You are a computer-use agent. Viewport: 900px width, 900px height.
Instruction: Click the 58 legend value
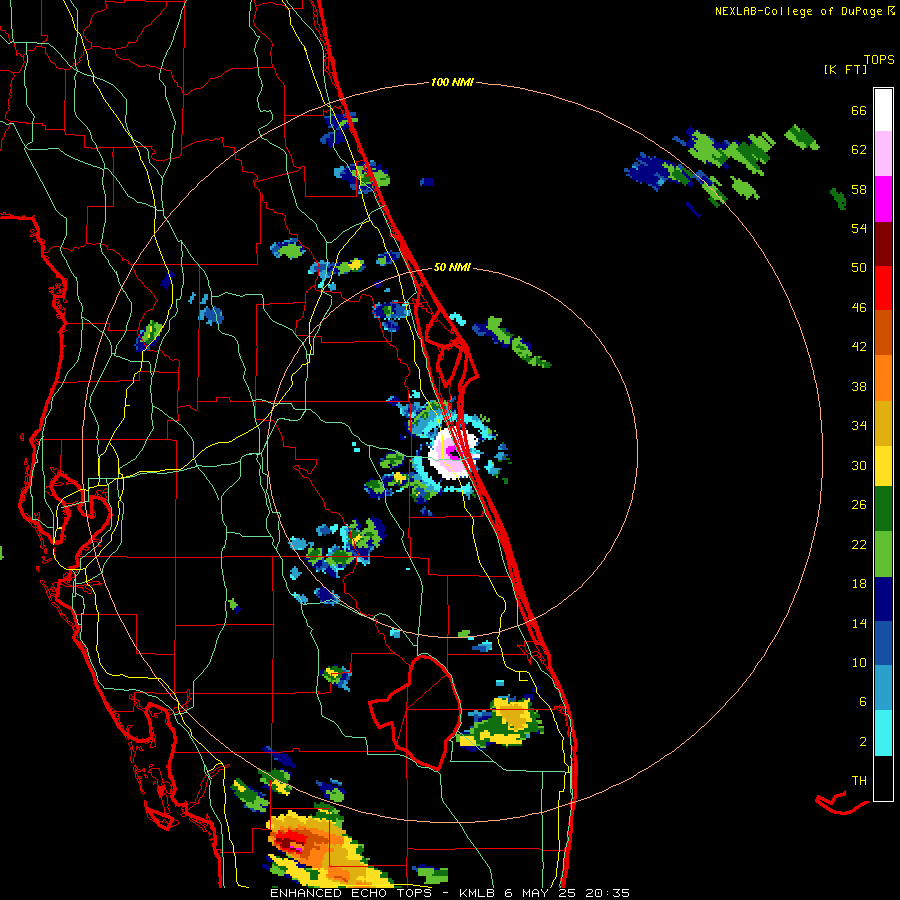click(x=859, y=189)
